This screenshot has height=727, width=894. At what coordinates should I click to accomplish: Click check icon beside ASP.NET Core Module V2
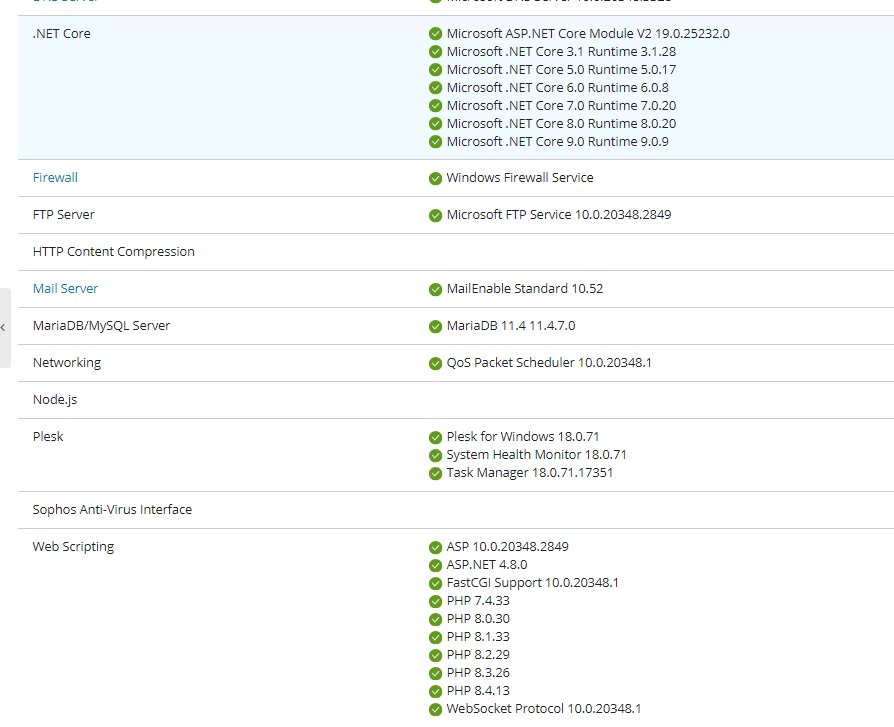tap(435, 34)
